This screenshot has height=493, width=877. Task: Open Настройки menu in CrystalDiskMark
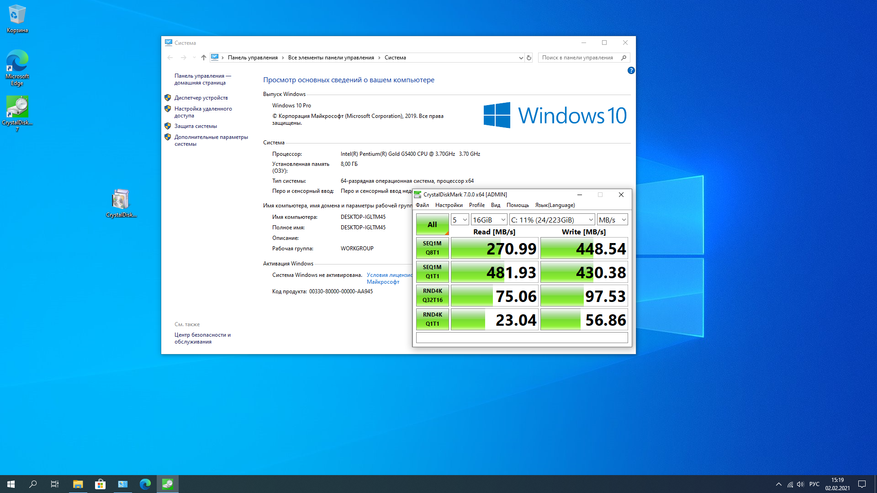coord(449,205)
